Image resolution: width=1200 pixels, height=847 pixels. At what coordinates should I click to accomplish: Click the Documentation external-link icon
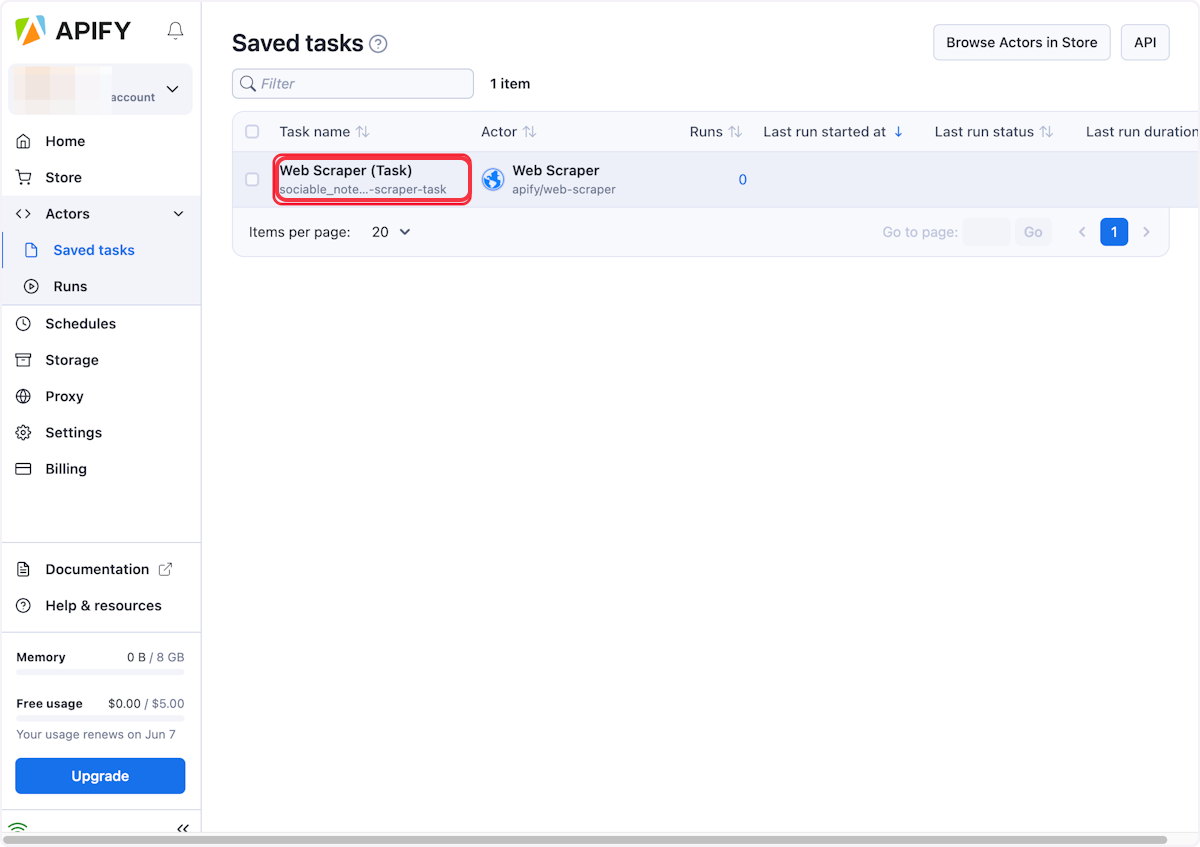[166, 569]
